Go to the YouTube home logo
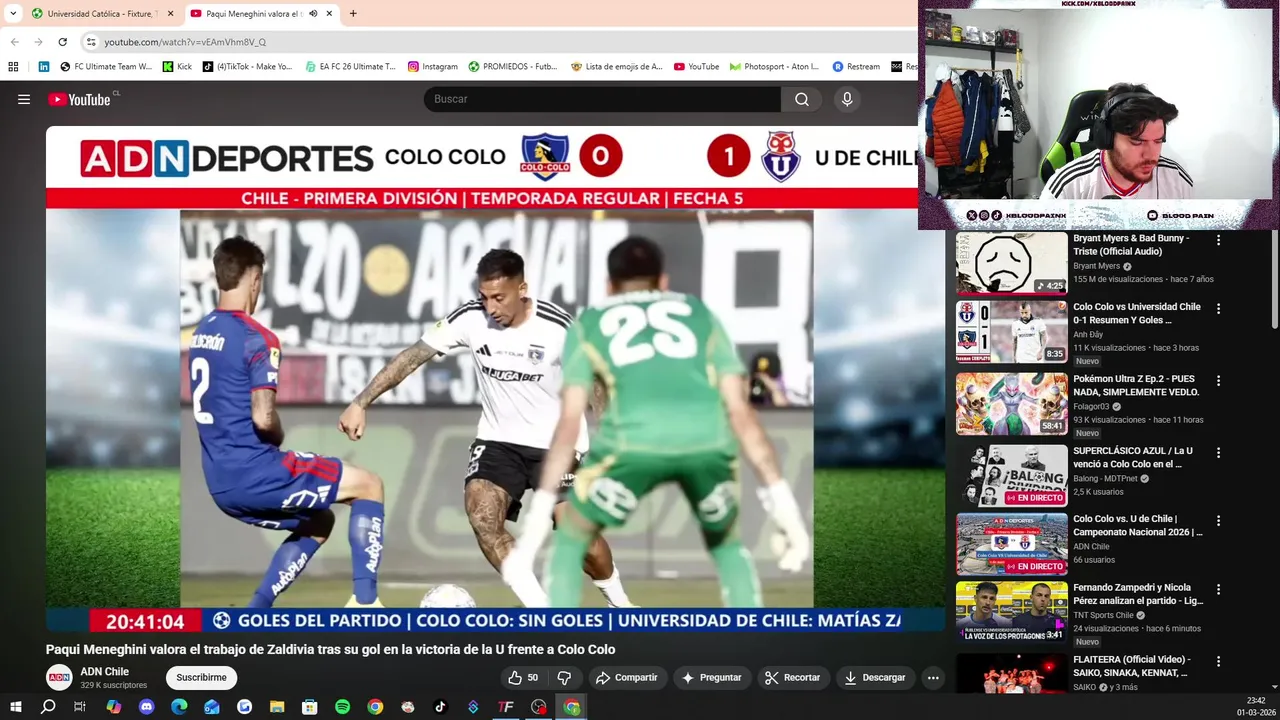This screenshot has width=1280, height=720. pos(79,99)
